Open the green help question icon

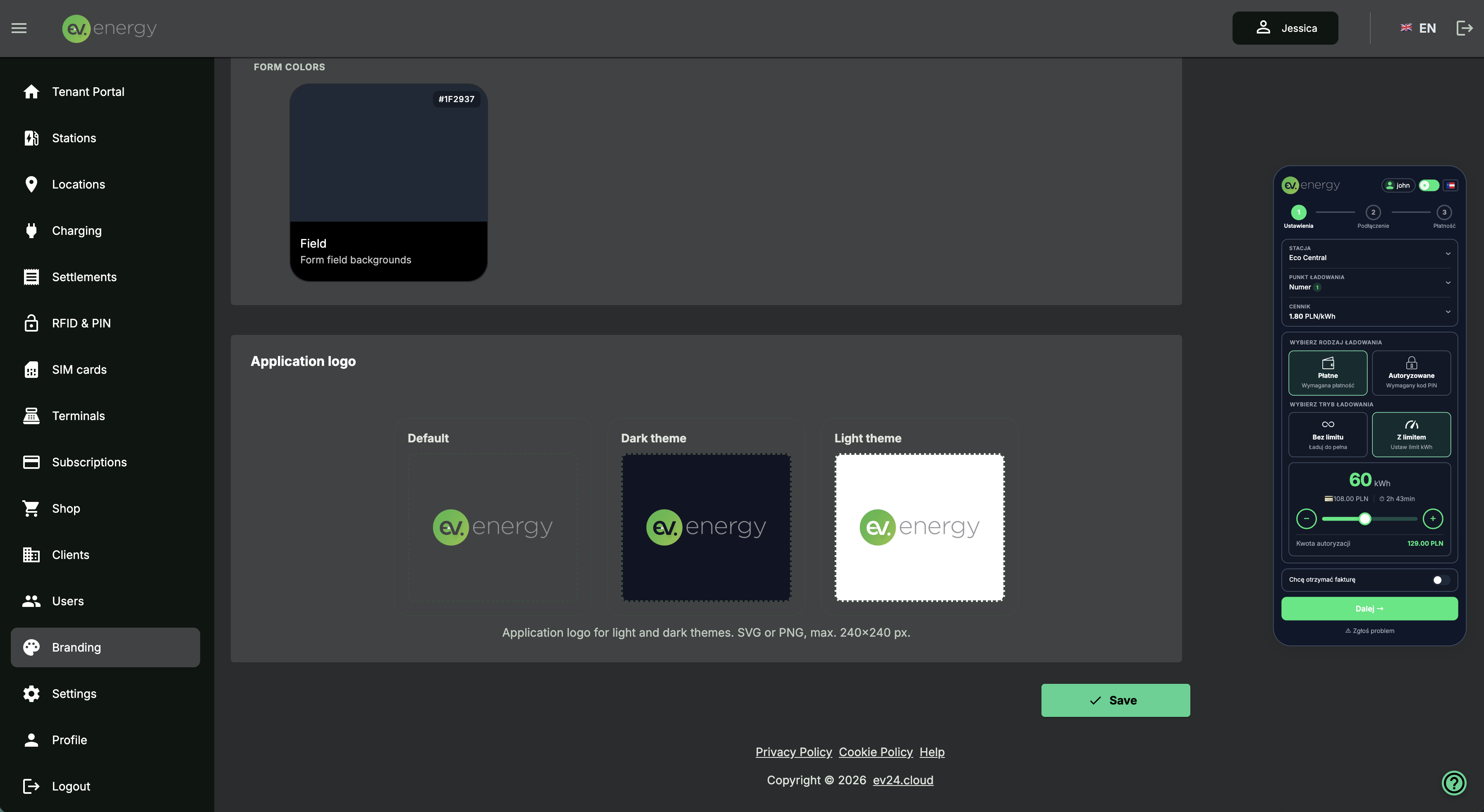1453,783
